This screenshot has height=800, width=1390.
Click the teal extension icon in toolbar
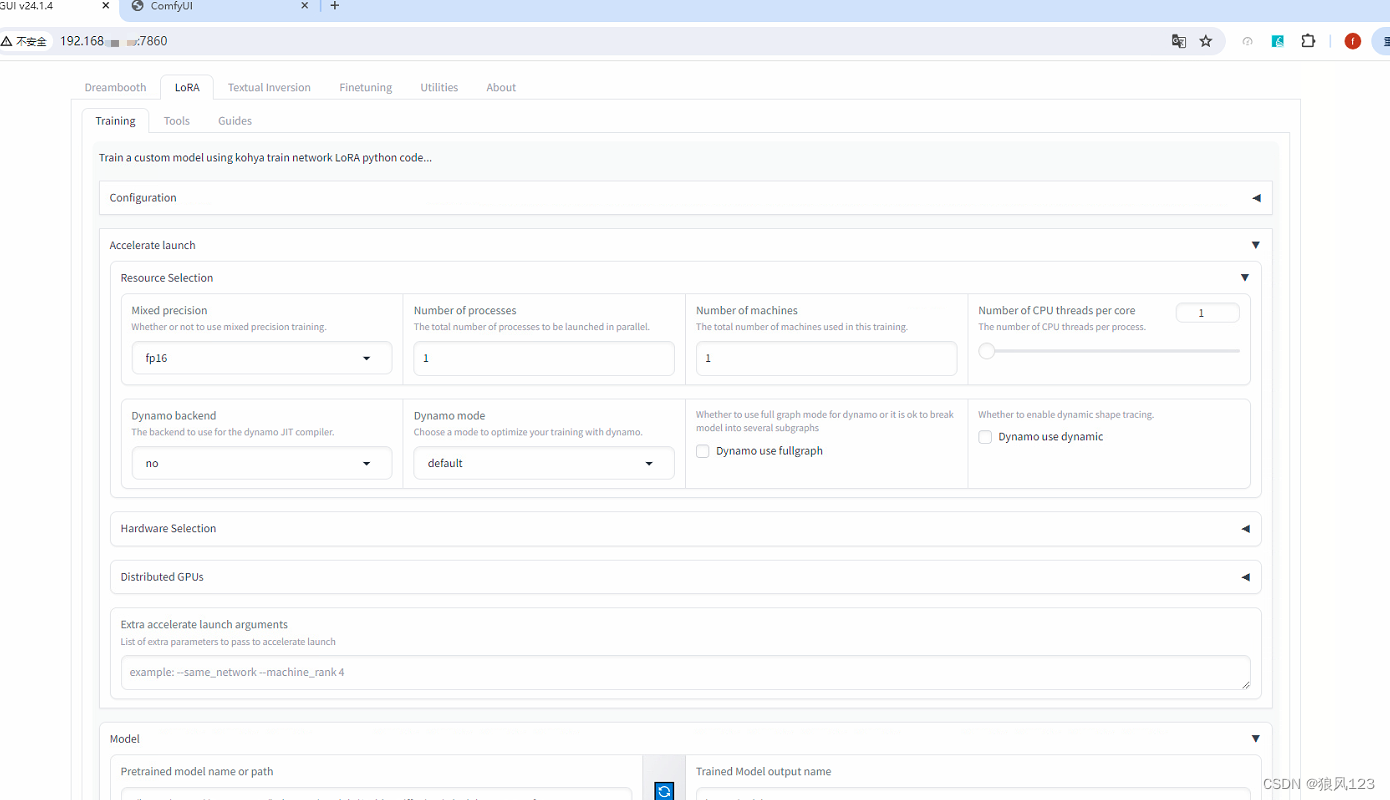pyautogui.click(x=1278, y=41)
